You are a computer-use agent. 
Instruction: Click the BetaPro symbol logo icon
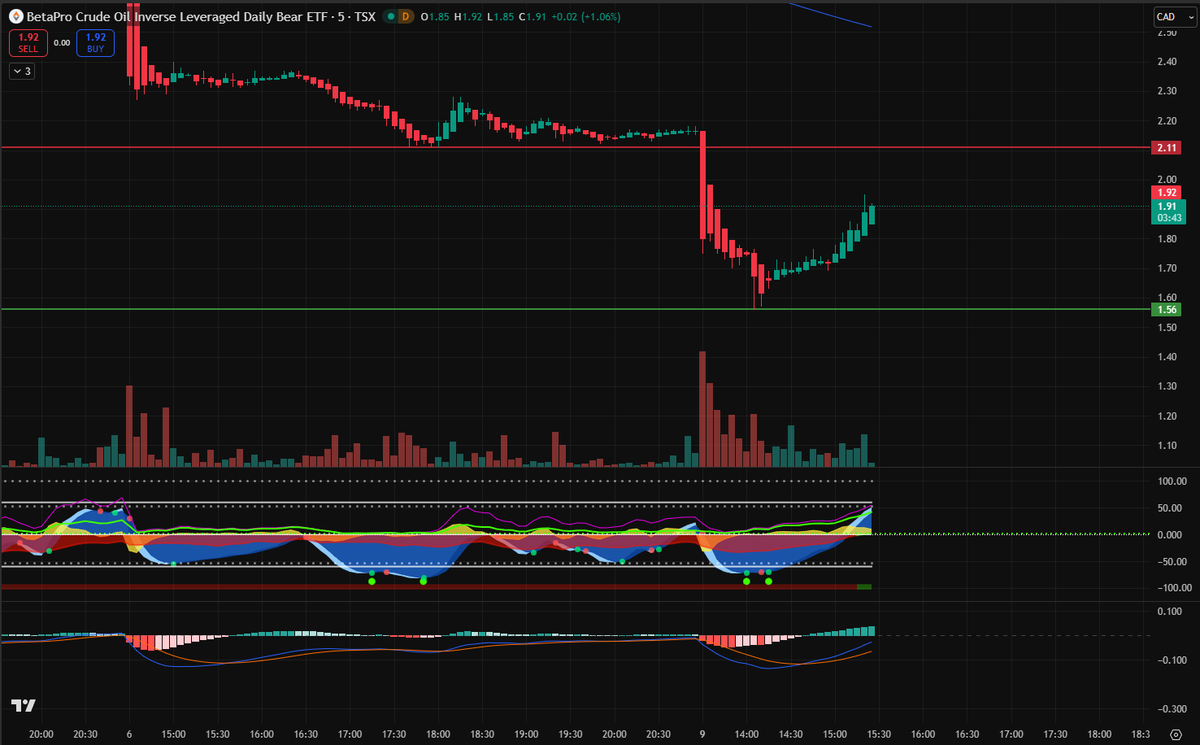click(16, 17)
